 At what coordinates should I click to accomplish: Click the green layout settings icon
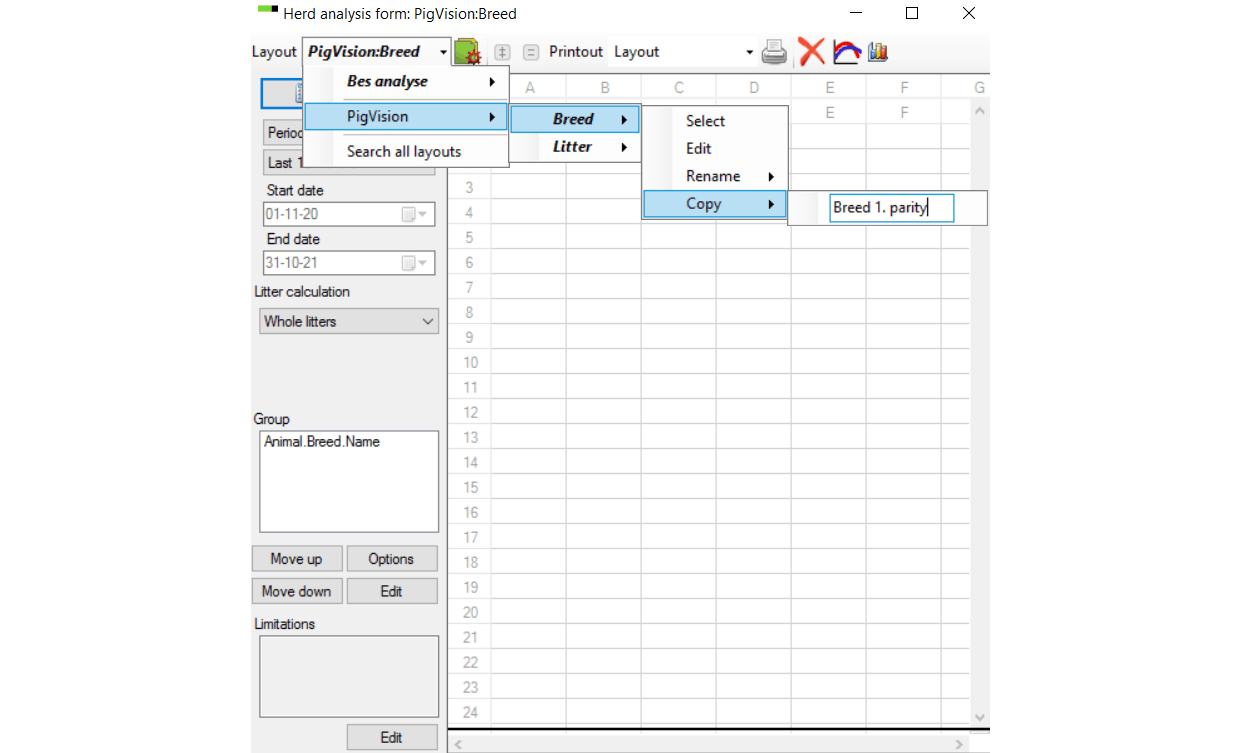(467, 52)
